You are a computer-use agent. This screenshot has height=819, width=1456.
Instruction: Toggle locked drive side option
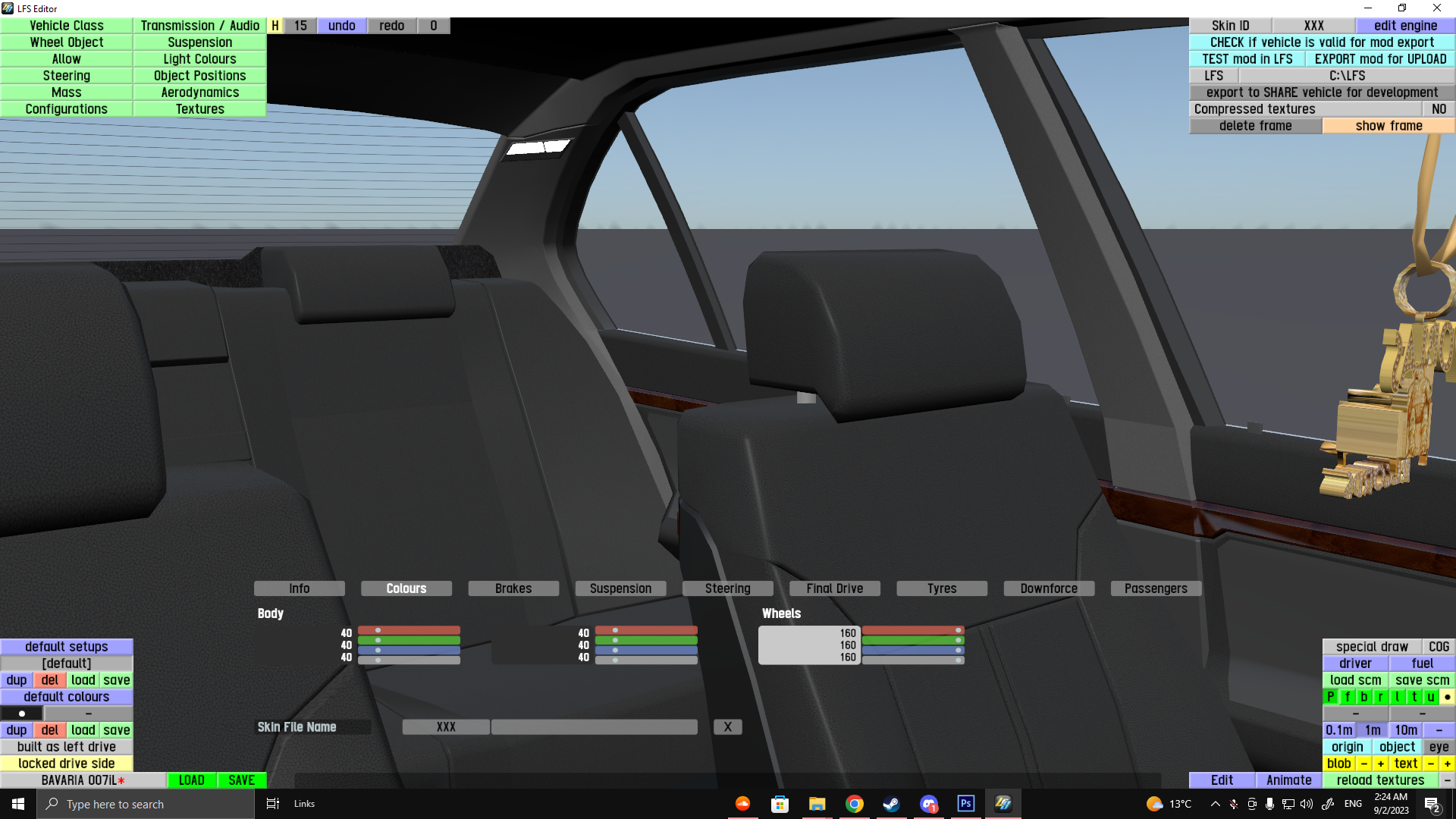67,764
